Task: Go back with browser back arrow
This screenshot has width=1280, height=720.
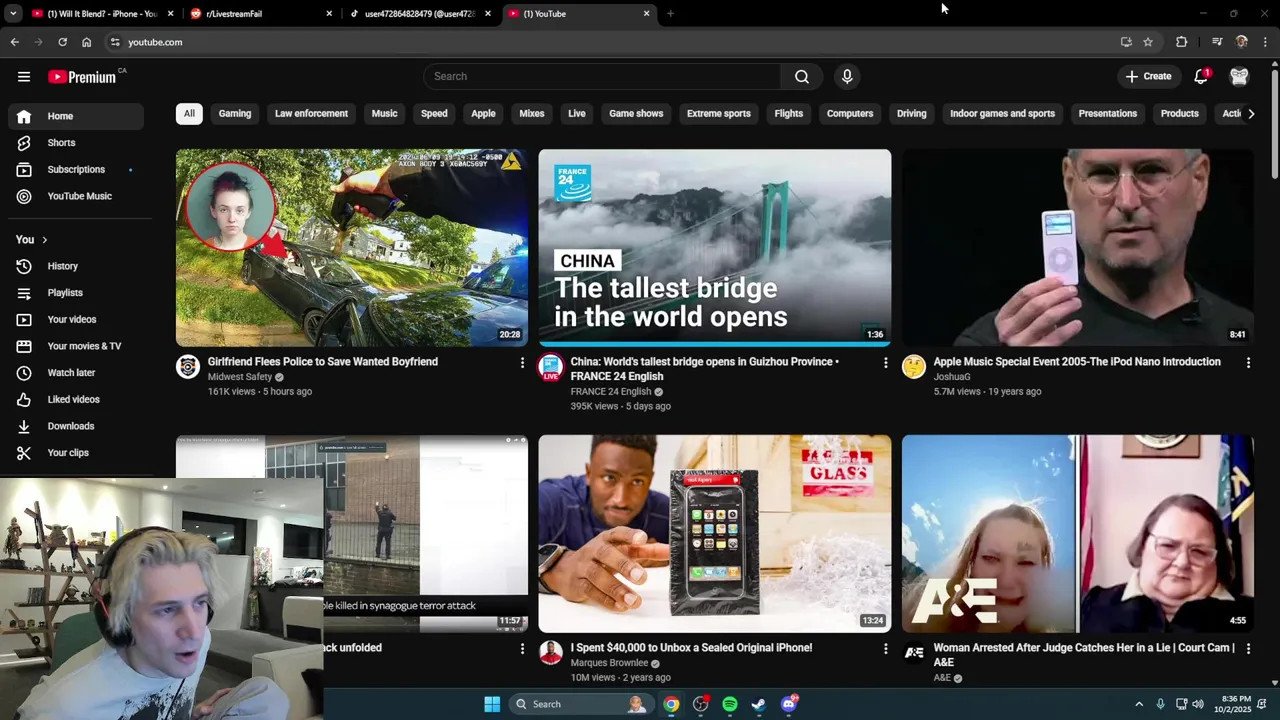Action: click(x=14, y=42)
